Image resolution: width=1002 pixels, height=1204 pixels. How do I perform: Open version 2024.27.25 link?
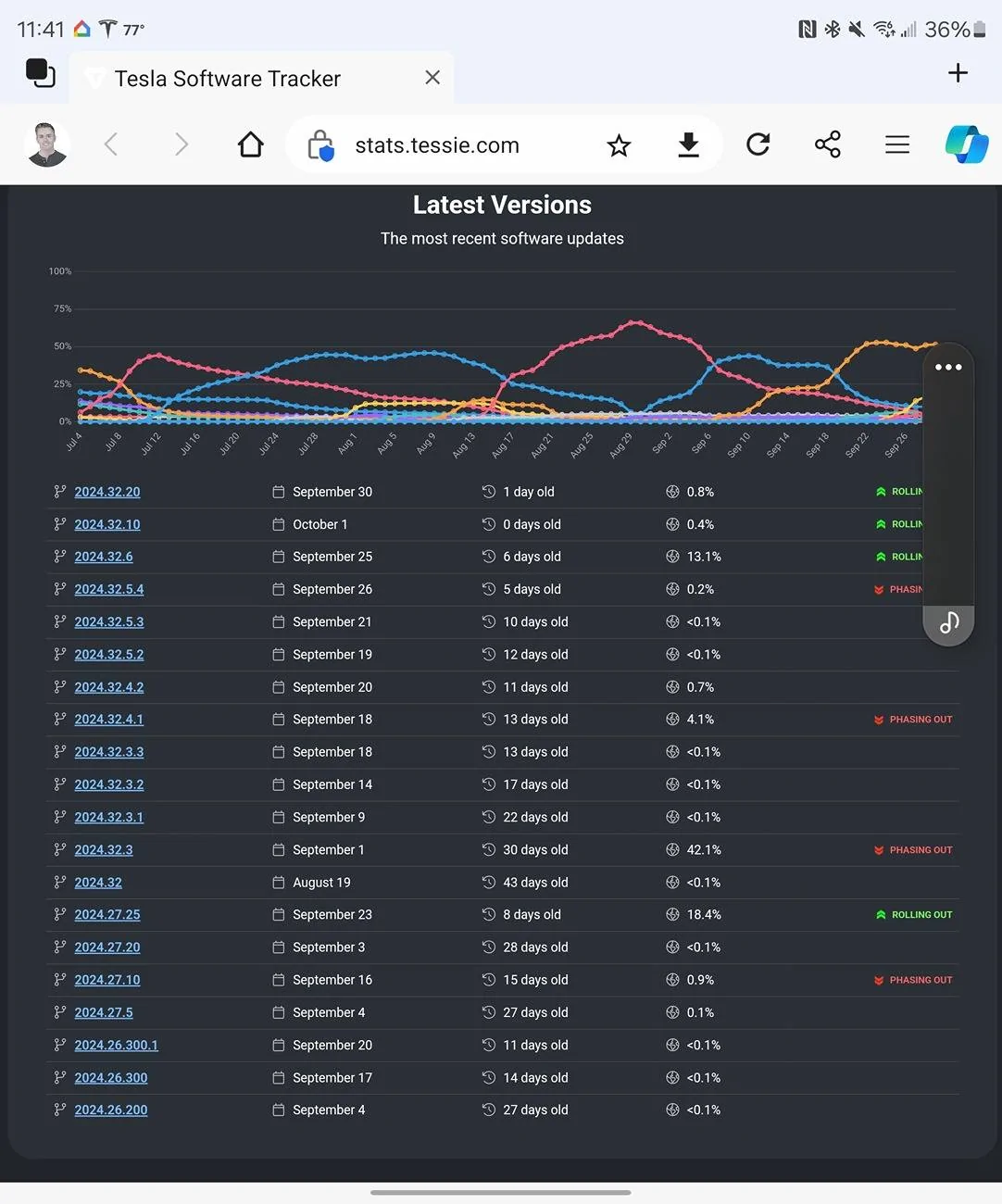point(107,914)
